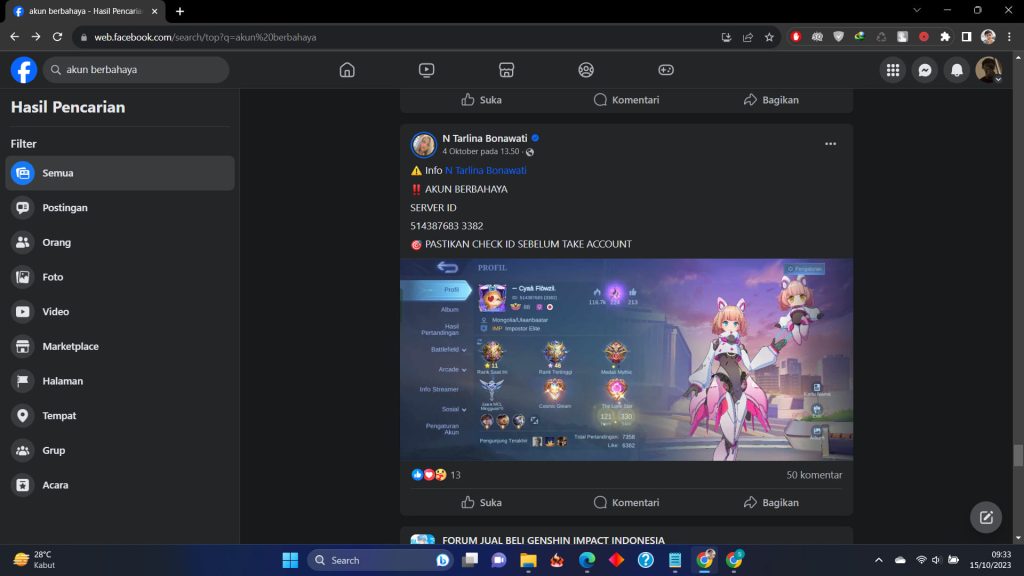Open the Chrome profile avatar
The width and height of the screenshot is (1024, 576).
988,37
